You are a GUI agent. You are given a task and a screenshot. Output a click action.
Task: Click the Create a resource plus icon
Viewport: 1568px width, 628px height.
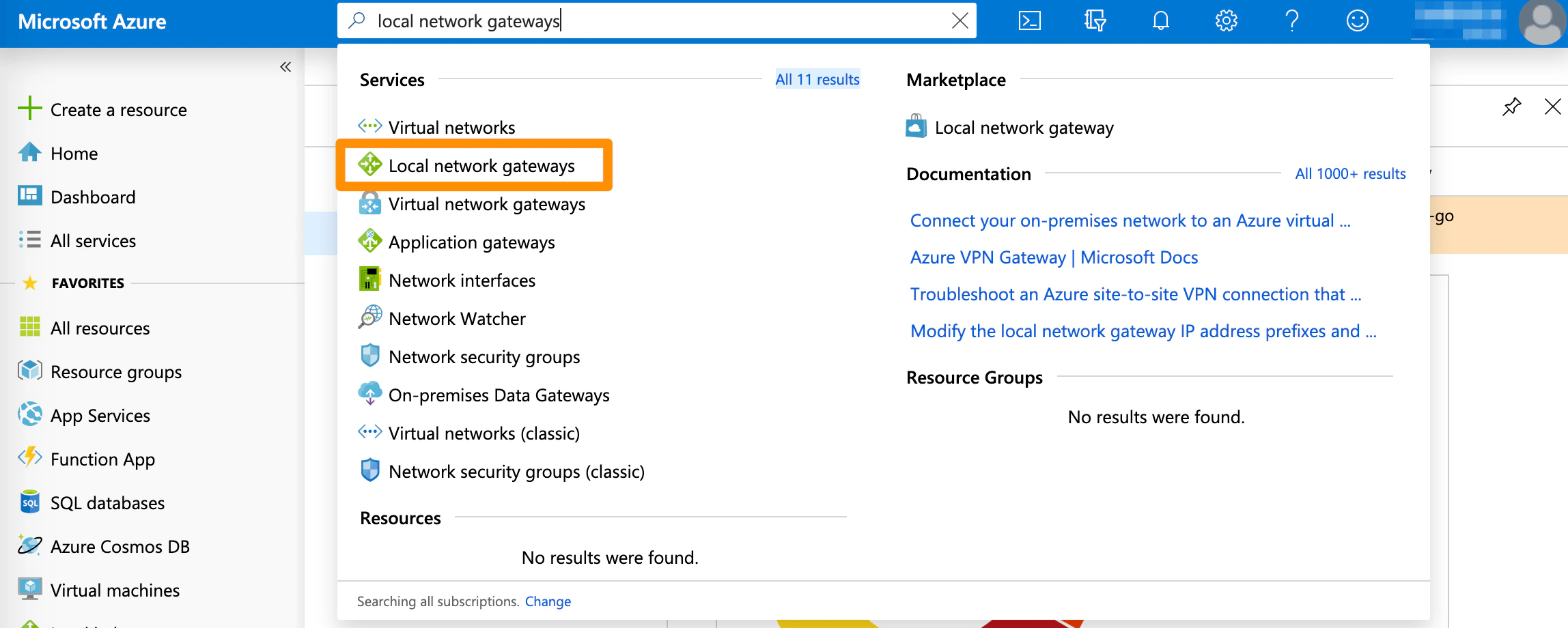30,108
